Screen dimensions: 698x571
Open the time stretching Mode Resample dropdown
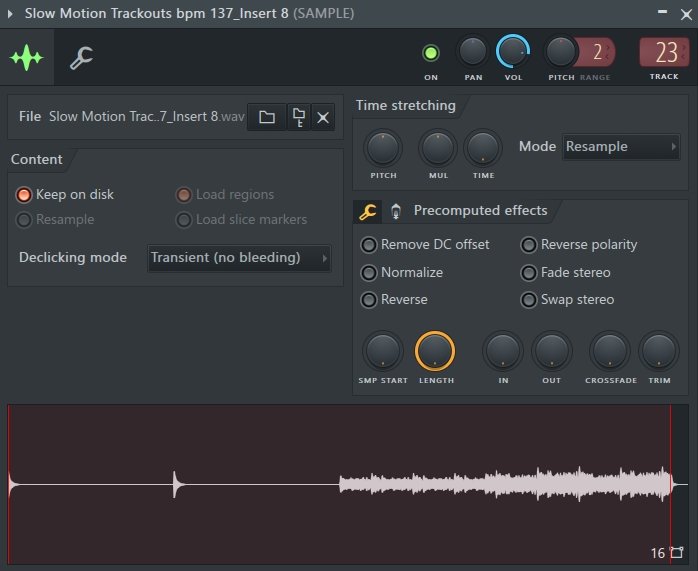tap(621, 146)
